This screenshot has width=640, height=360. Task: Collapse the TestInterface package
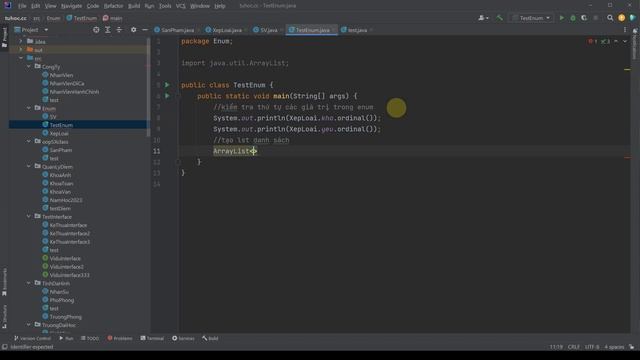[x=29, y=216]
